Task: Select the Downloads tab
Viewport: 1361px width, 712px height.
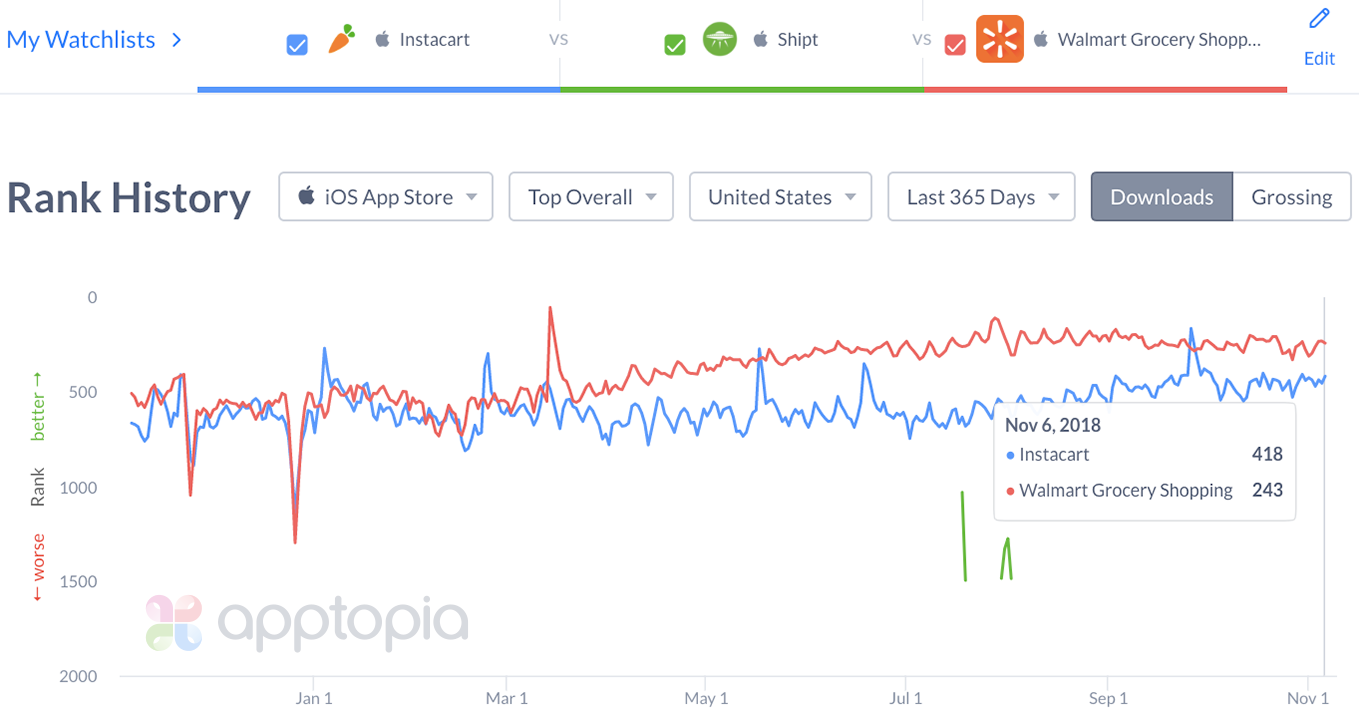Action: pos(1162,197)
